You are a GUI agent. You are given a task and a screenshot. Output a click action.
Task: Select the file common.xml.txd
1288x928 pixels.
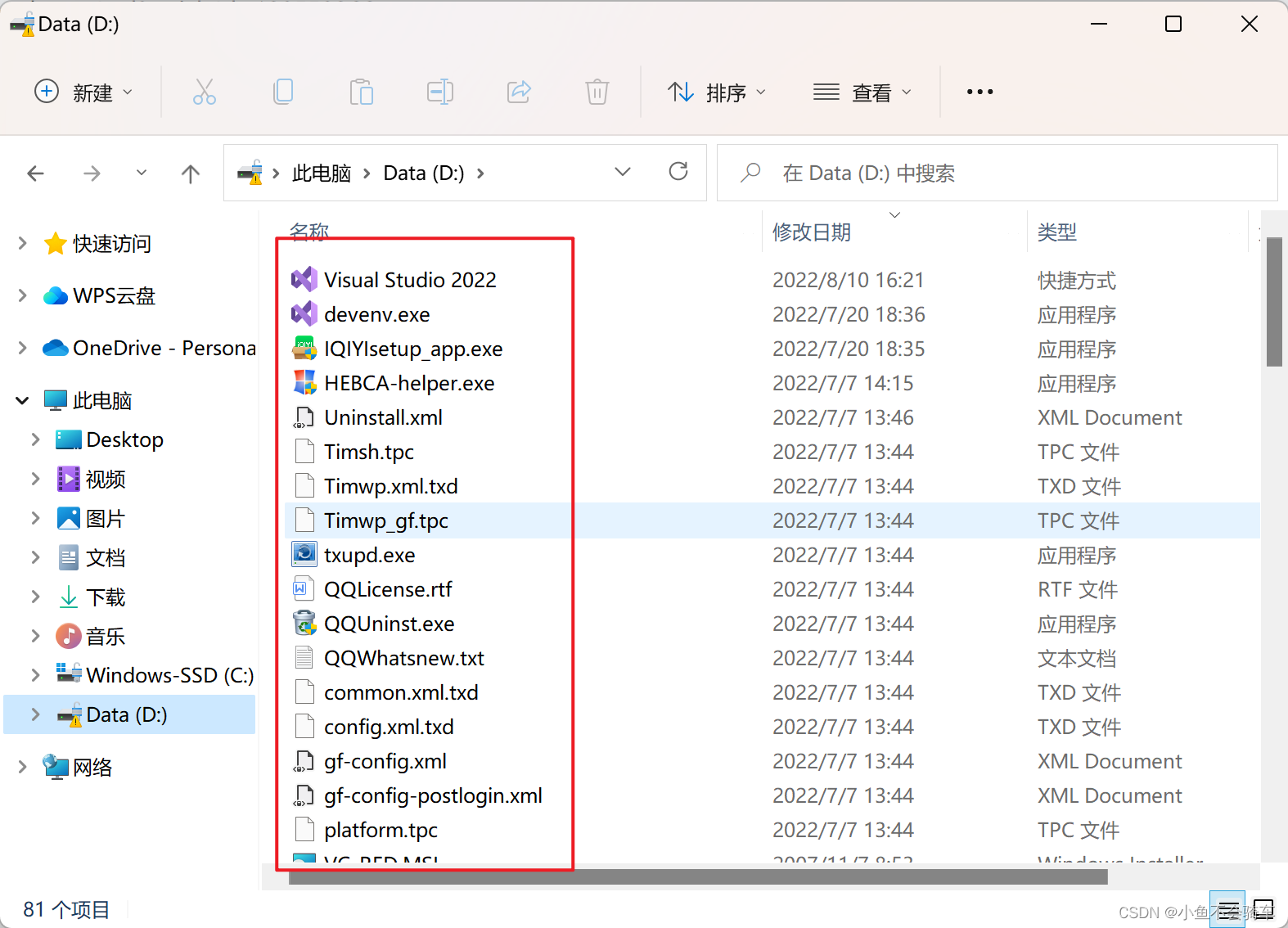click(401, 692)
